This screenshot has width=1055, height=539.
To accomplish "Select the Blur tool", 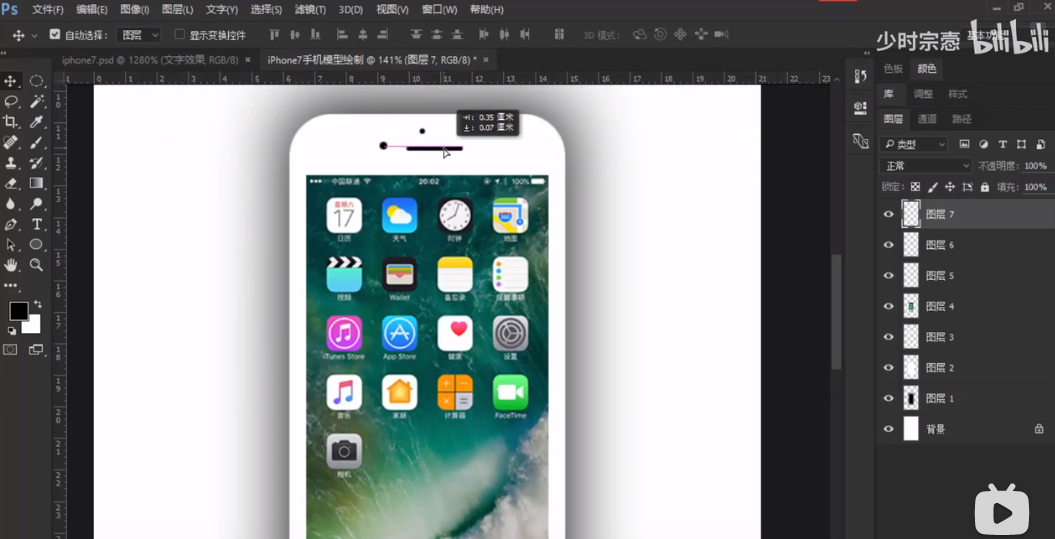I will coord(11,203).
